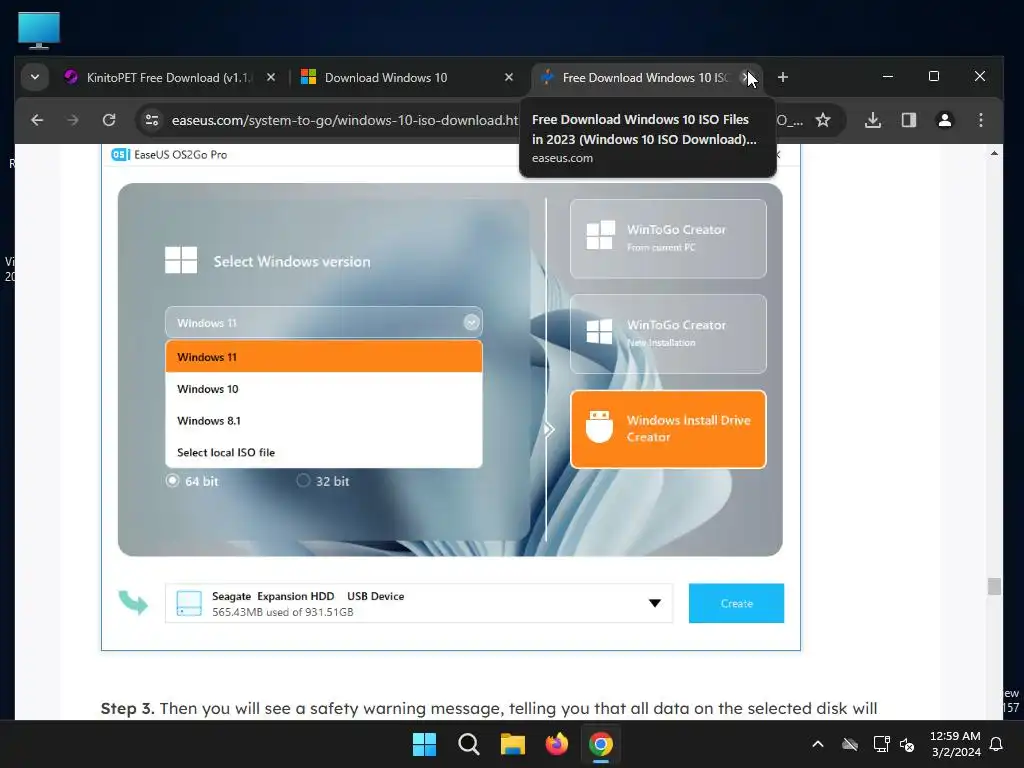The image size is (1024, 768).
Task: Click the Seagate drive device icon
Action: point(189,603)
